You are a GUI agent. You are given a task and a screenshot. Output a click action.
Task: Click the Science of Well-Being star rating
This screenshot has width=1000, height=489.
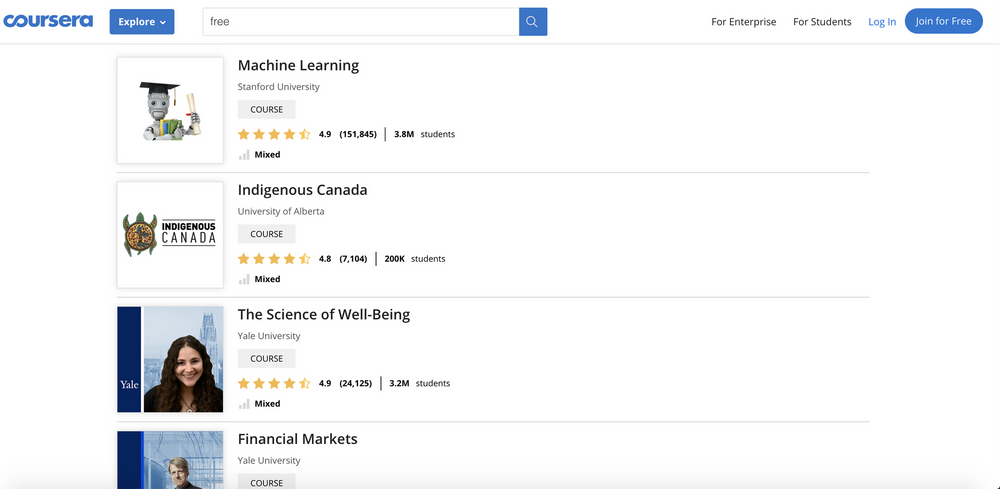(x=274, y=383)
